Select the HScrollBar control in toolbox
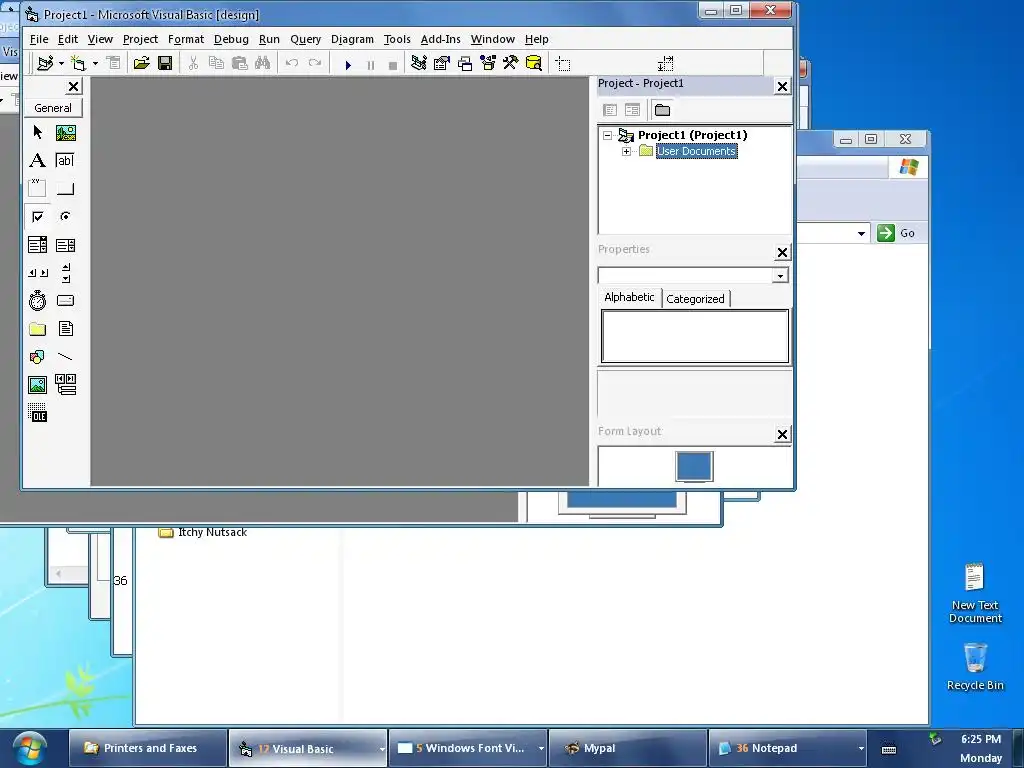The width and height of the screenshot is (1024, 768). coord(37,273)
